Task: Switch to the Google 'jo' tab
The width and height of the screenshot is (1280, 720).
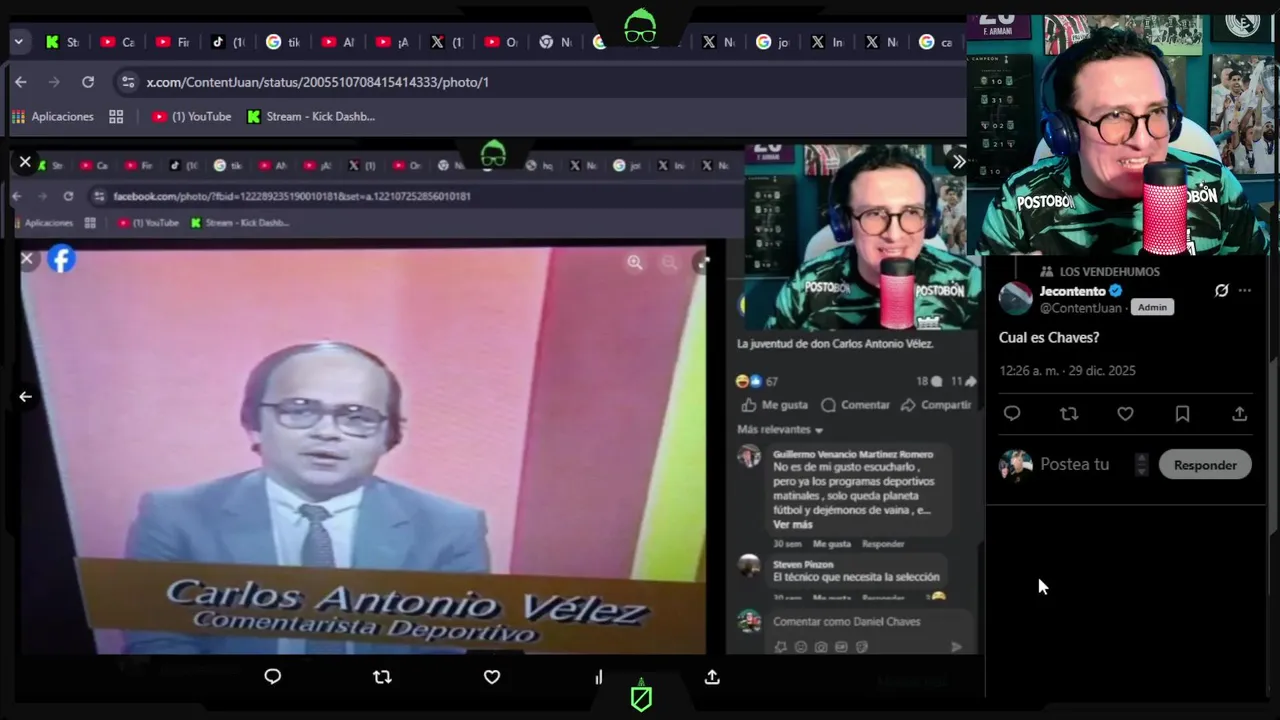Action: point(773,42)
